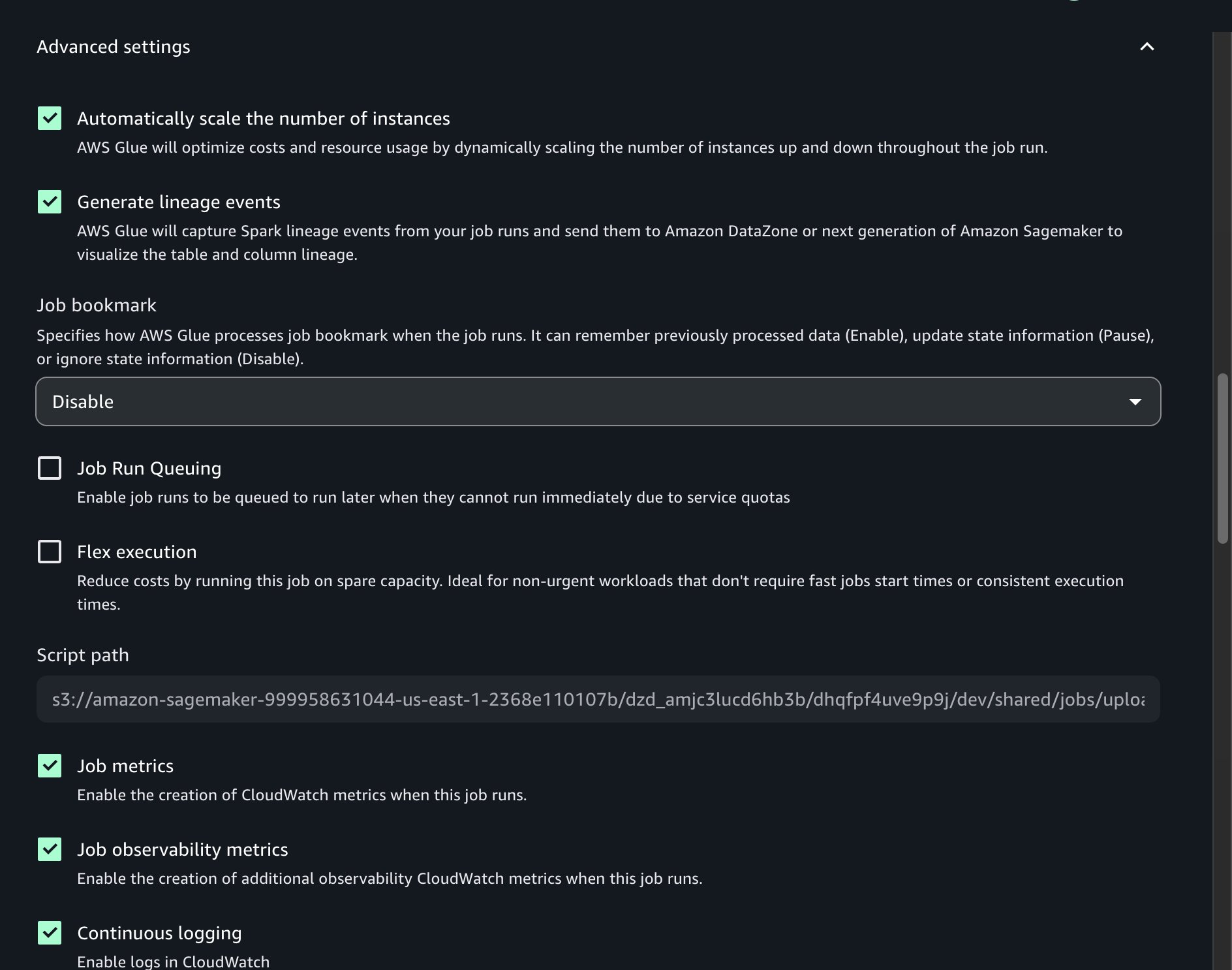Image resolution: width=1232 pixels, height=970 pixels.
Task: Click the Flex execution label text
Action: (136, 552)
